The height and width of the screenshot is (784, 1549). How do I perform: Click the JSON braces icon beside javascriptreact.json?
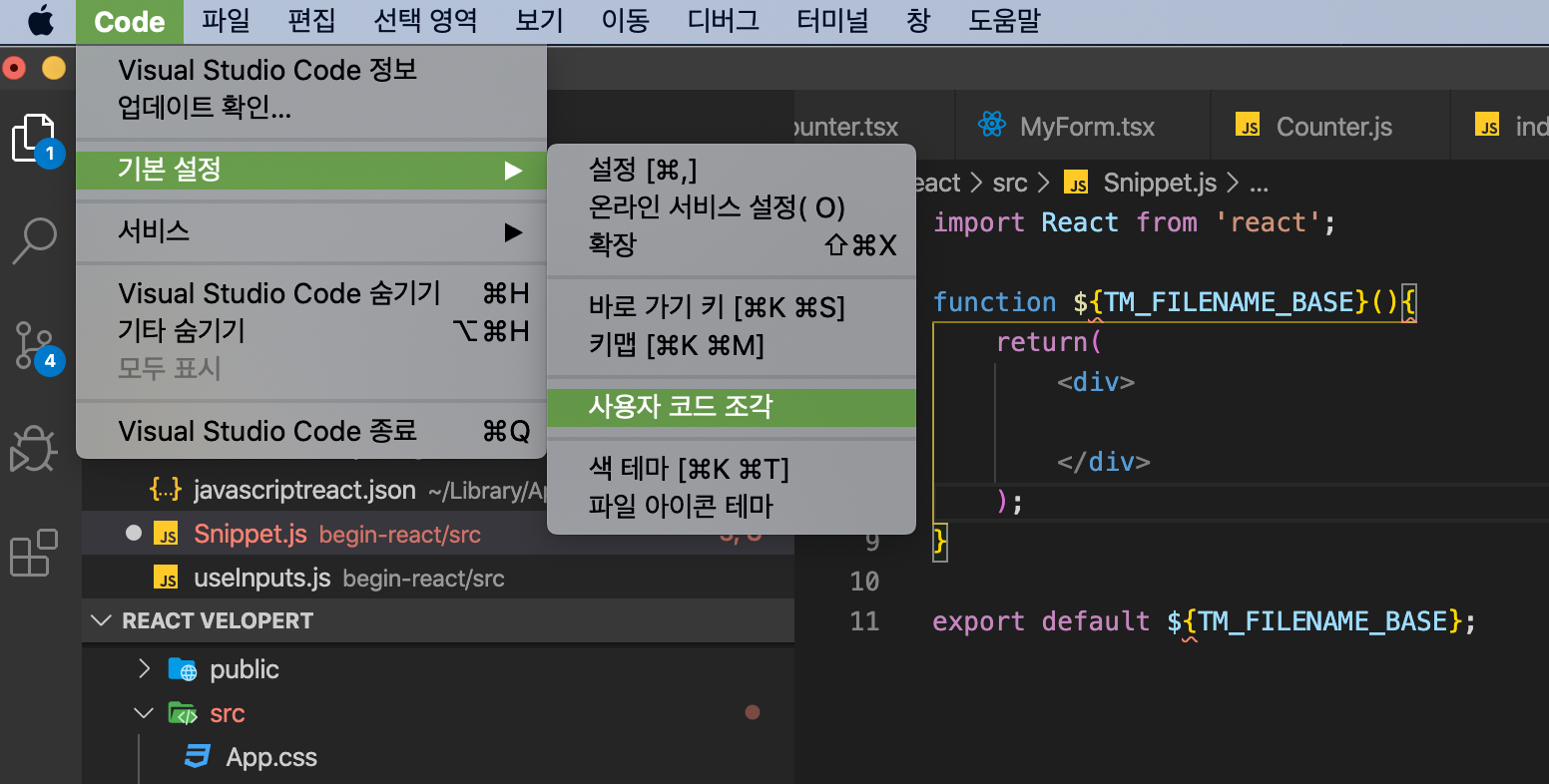coord(165,490)
